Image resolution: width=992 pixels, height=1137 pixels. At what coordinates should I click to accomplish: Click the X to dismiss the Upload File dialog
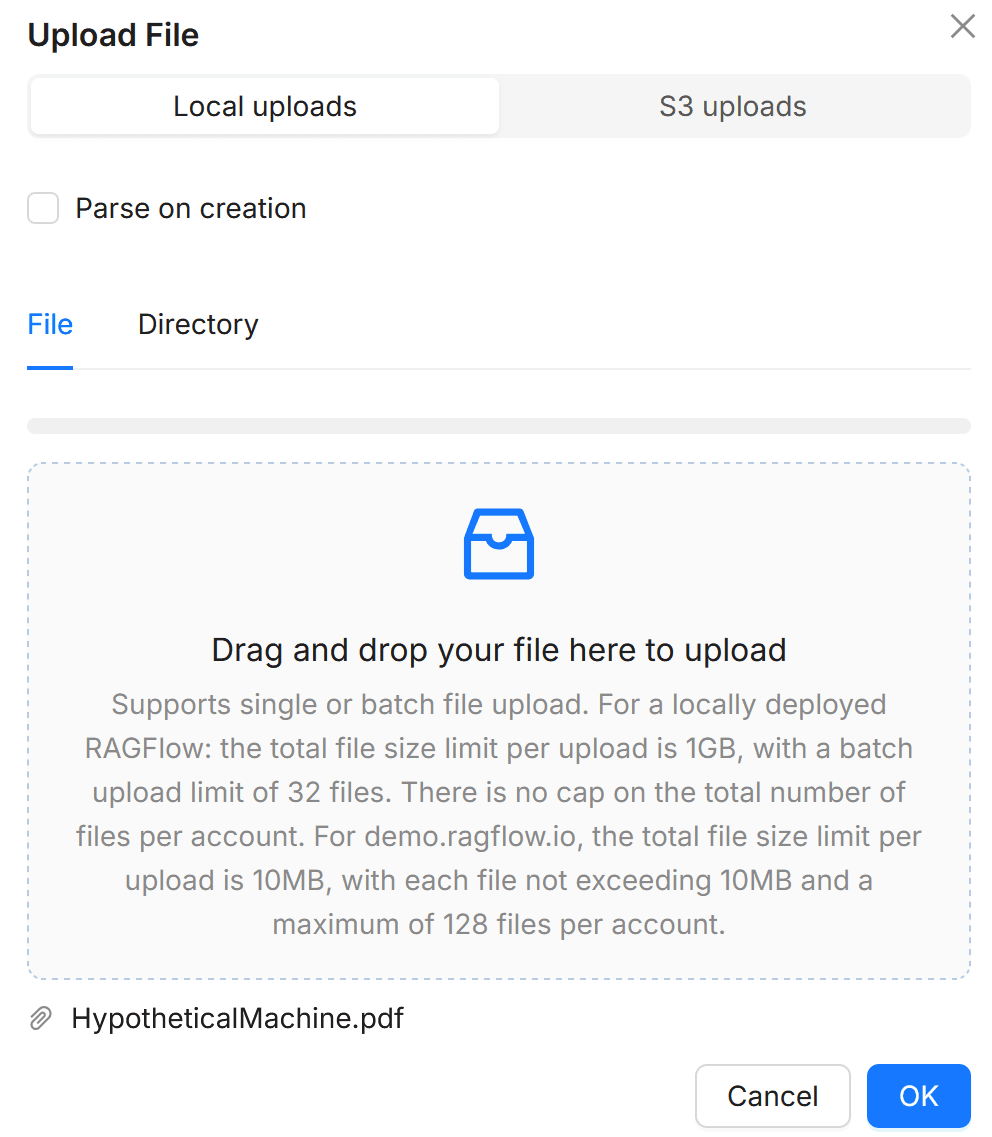pyautogui.click(x=962, y=26)
